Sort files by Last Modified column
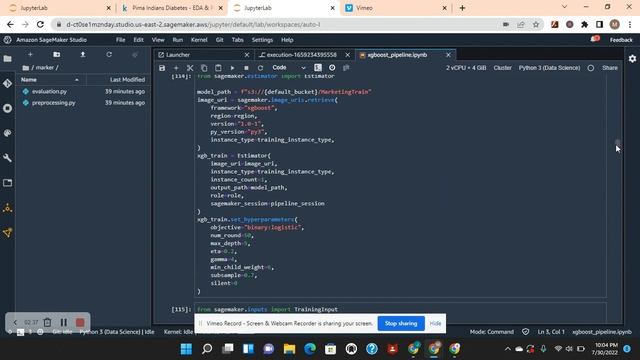The width and height of the screenshot is (640, 360). (x=118, y=80)
